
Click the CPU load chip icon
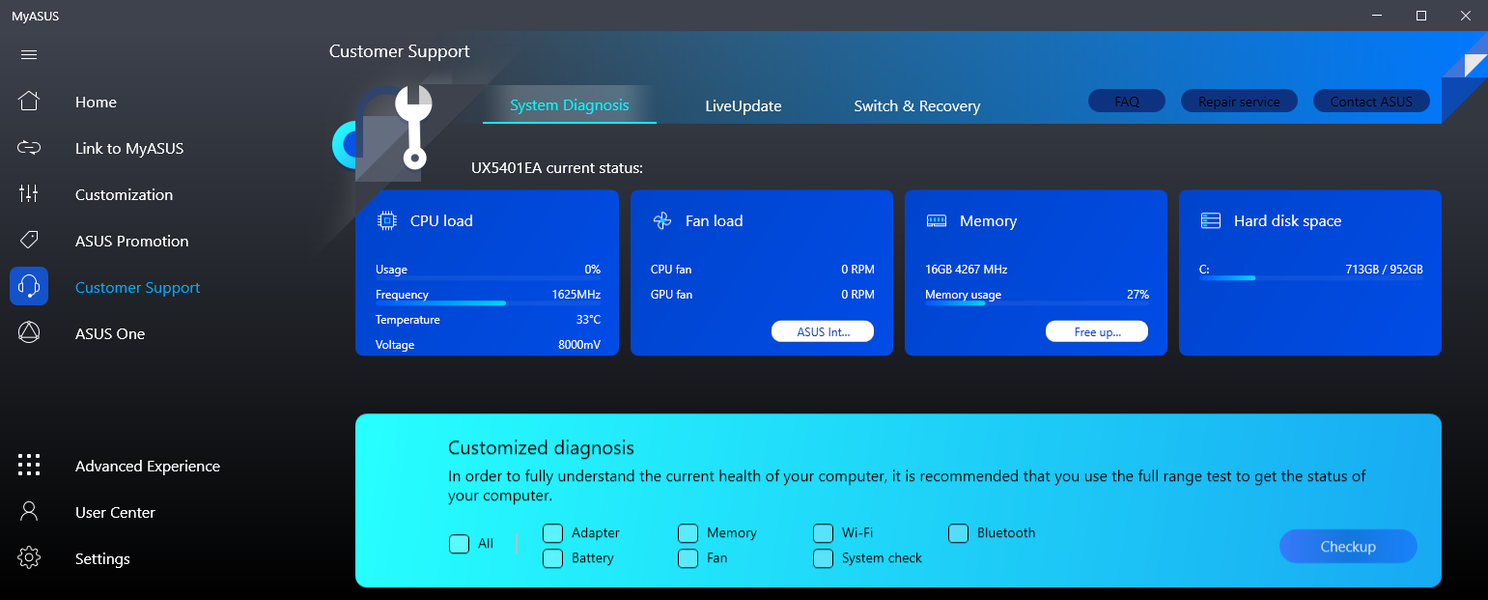(387, 221)
